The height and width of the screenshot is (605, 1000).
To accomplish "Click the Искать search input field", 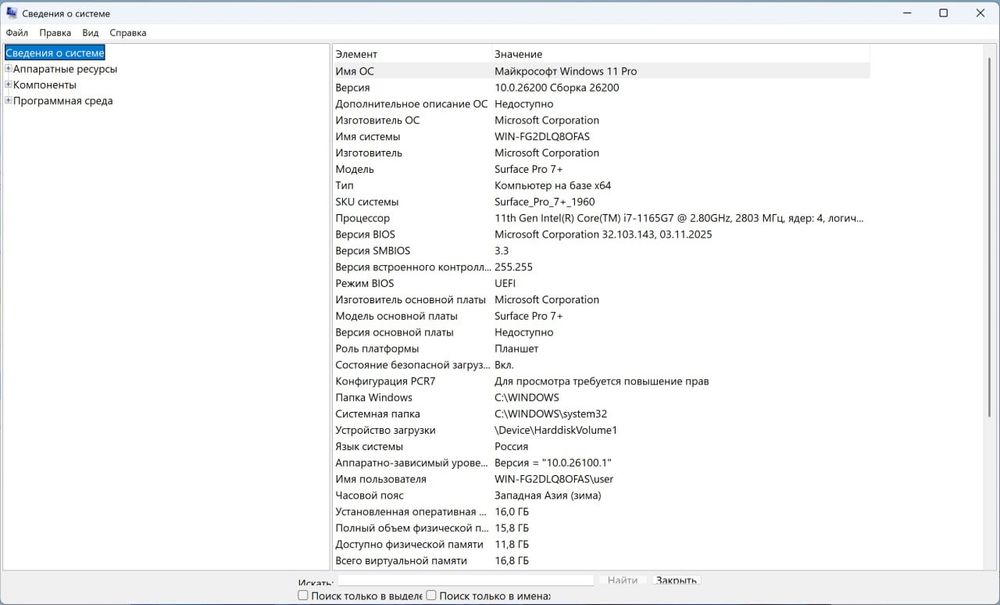I will click(x=466, y=580).
